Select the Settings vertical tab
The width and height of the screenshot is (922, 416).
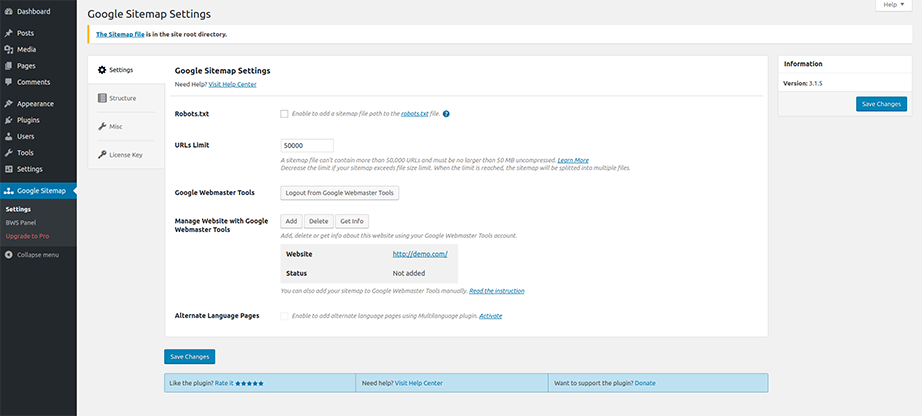pos(126,70)
